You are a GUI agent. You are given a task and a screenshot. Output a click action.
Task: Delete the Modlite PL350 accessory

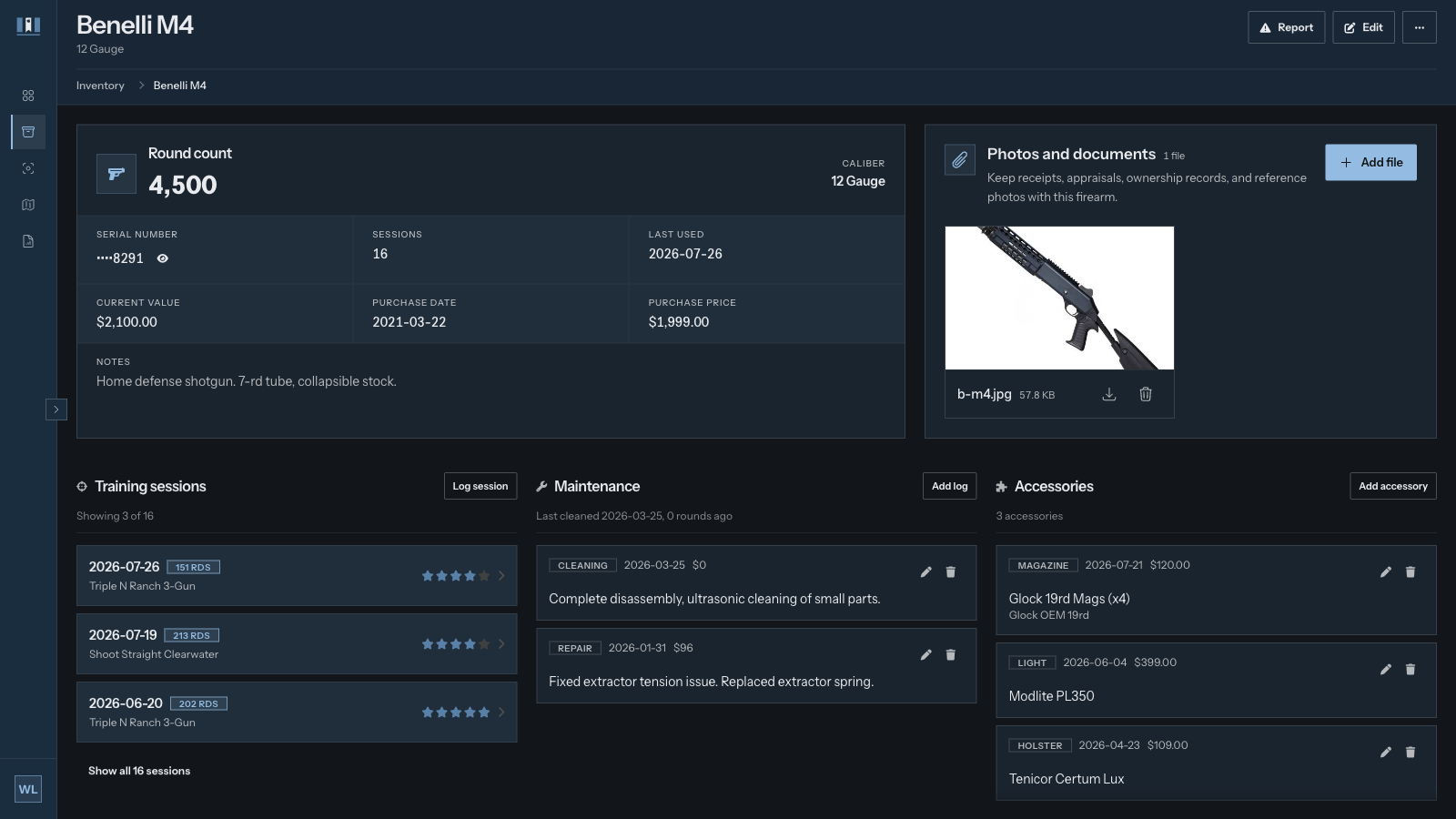coord(1410,670)
